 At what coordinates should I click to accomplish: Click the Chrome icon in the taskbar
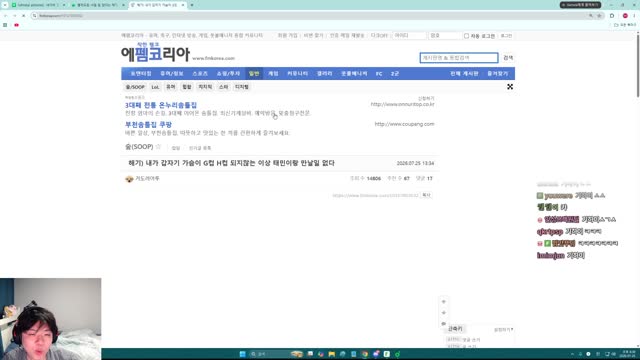coord(364,354)
